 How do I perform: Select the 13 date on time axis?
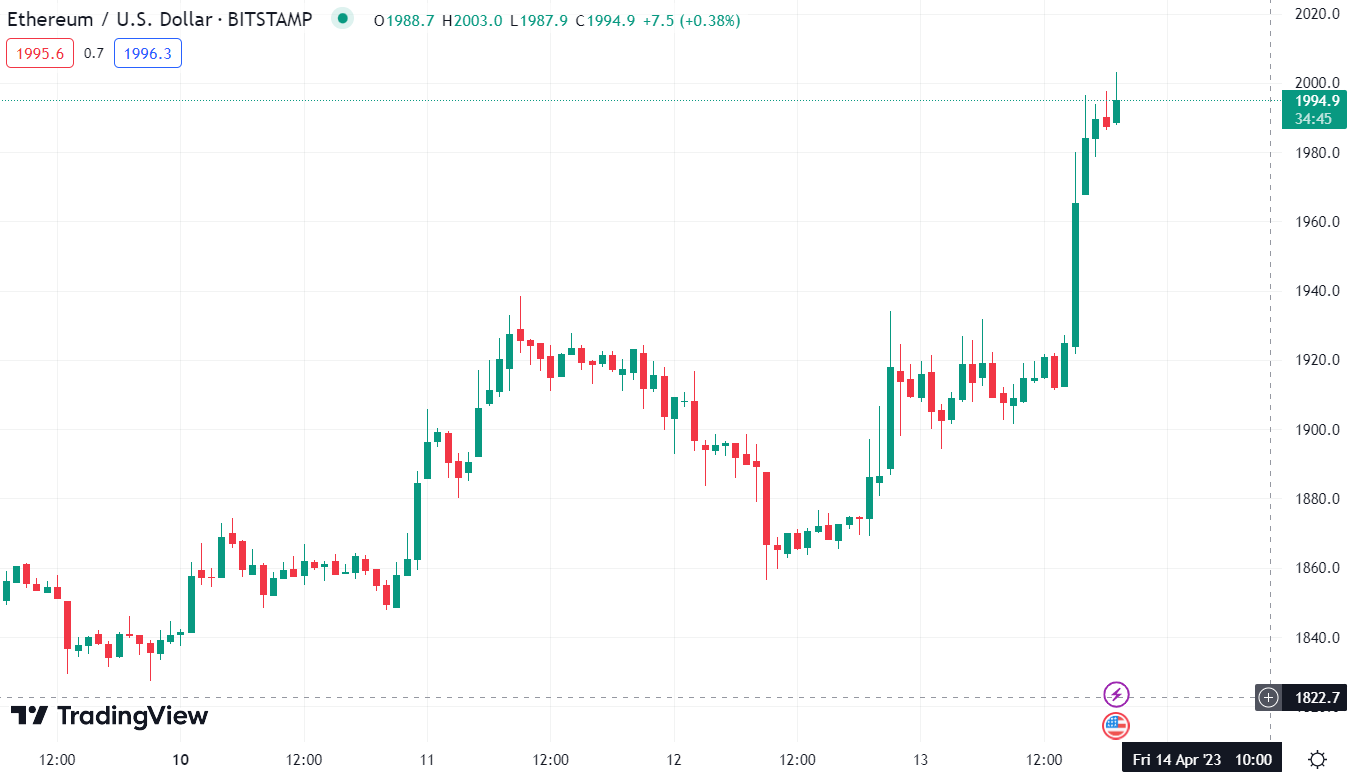pos(921,759)
